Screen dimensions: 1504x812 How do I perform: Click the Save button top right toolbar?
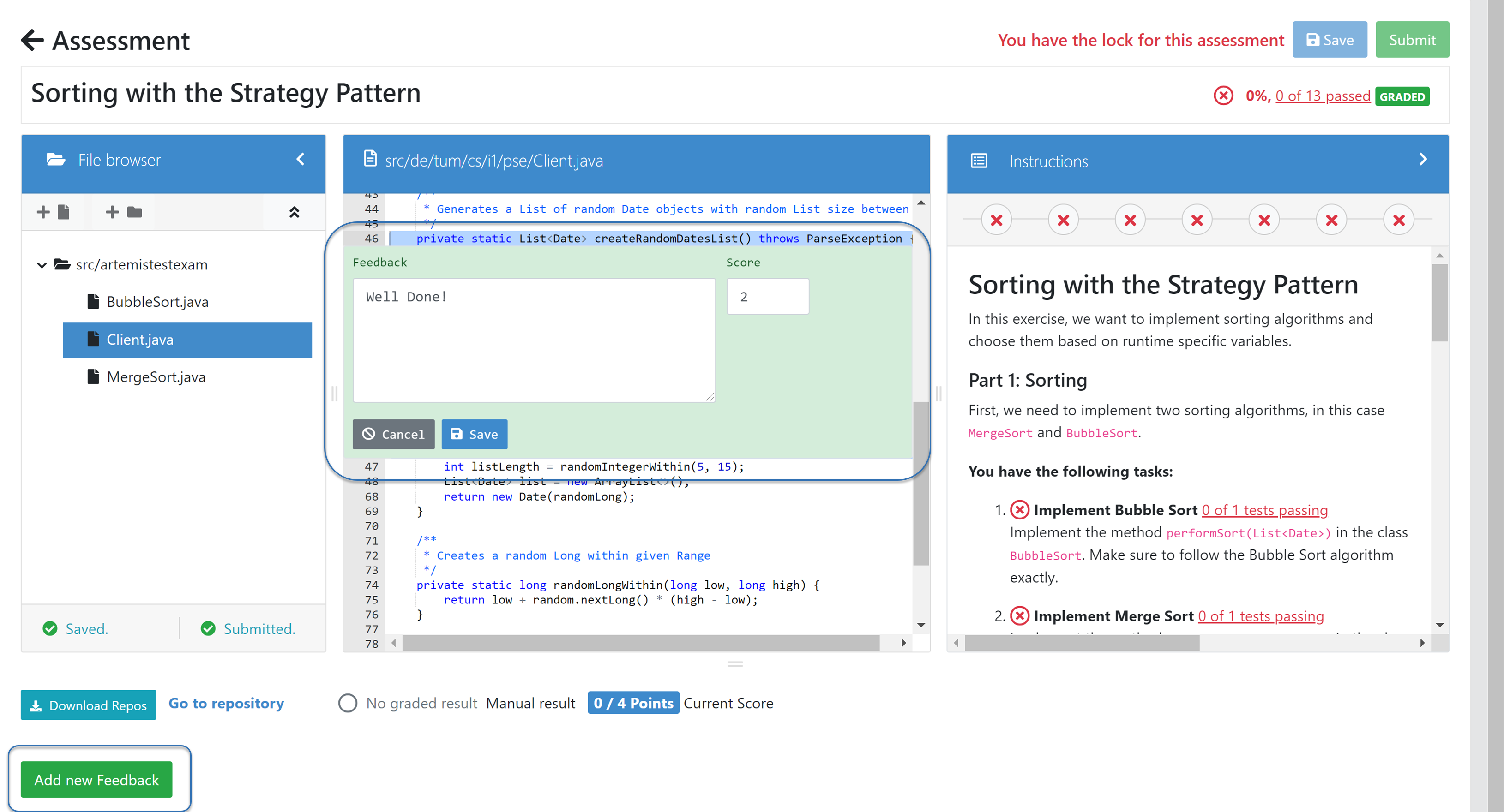coord(1330,40)
